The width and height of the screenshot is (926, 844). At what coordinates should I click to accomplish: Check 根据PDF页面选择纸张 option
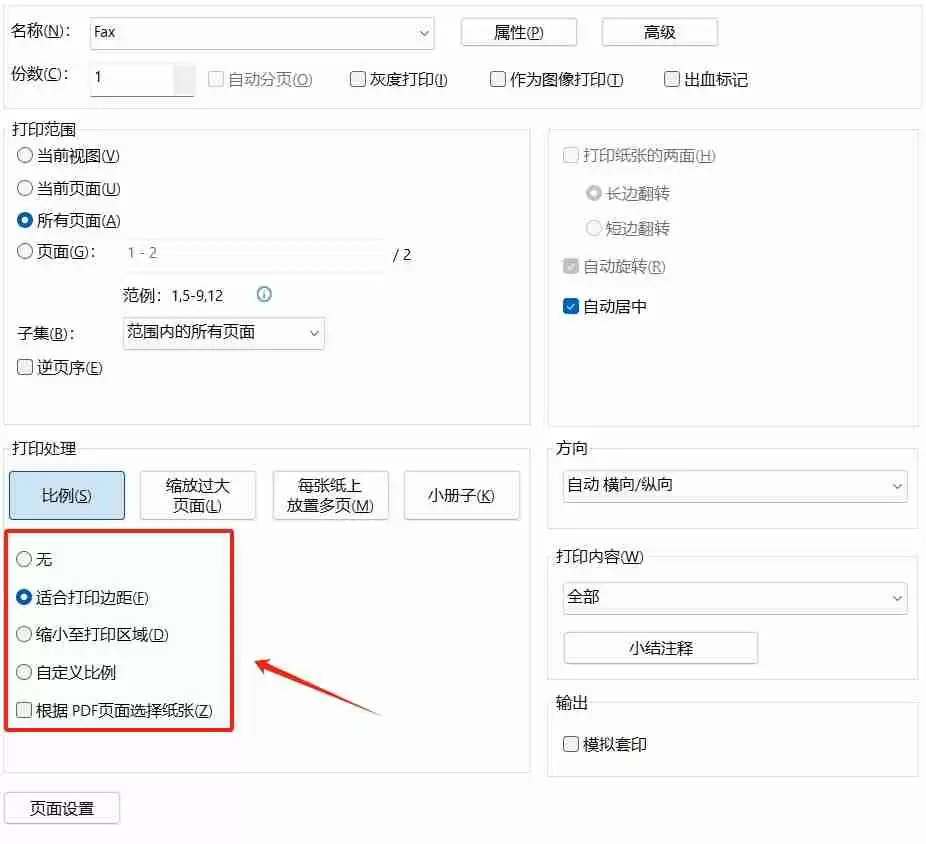[x=24, y=710]
